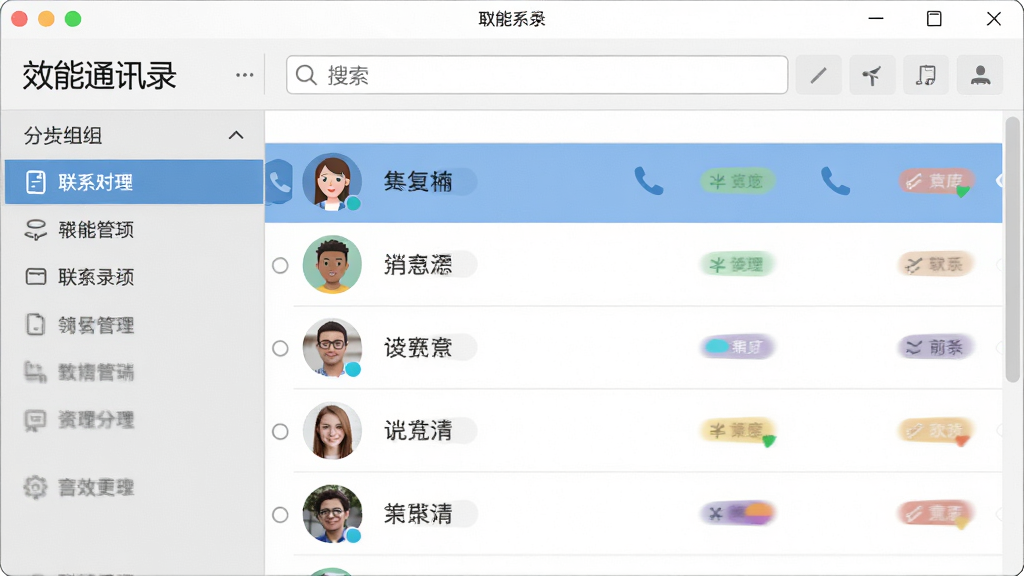Open the settings gear item 言效更理

[x=134, y=488]
